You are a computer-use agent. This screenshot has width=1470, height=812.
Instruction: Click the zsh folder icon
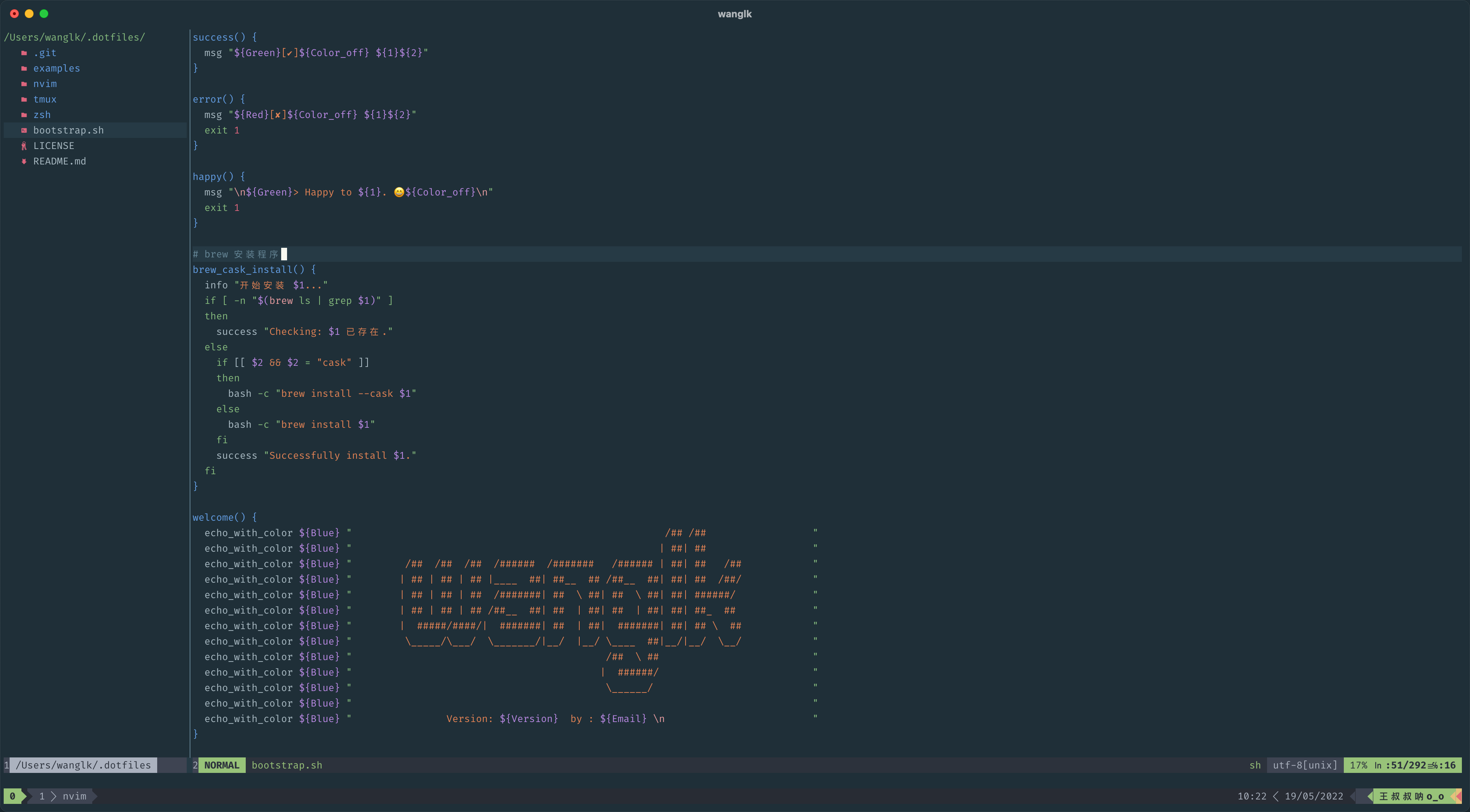click(x=24, y=115)
